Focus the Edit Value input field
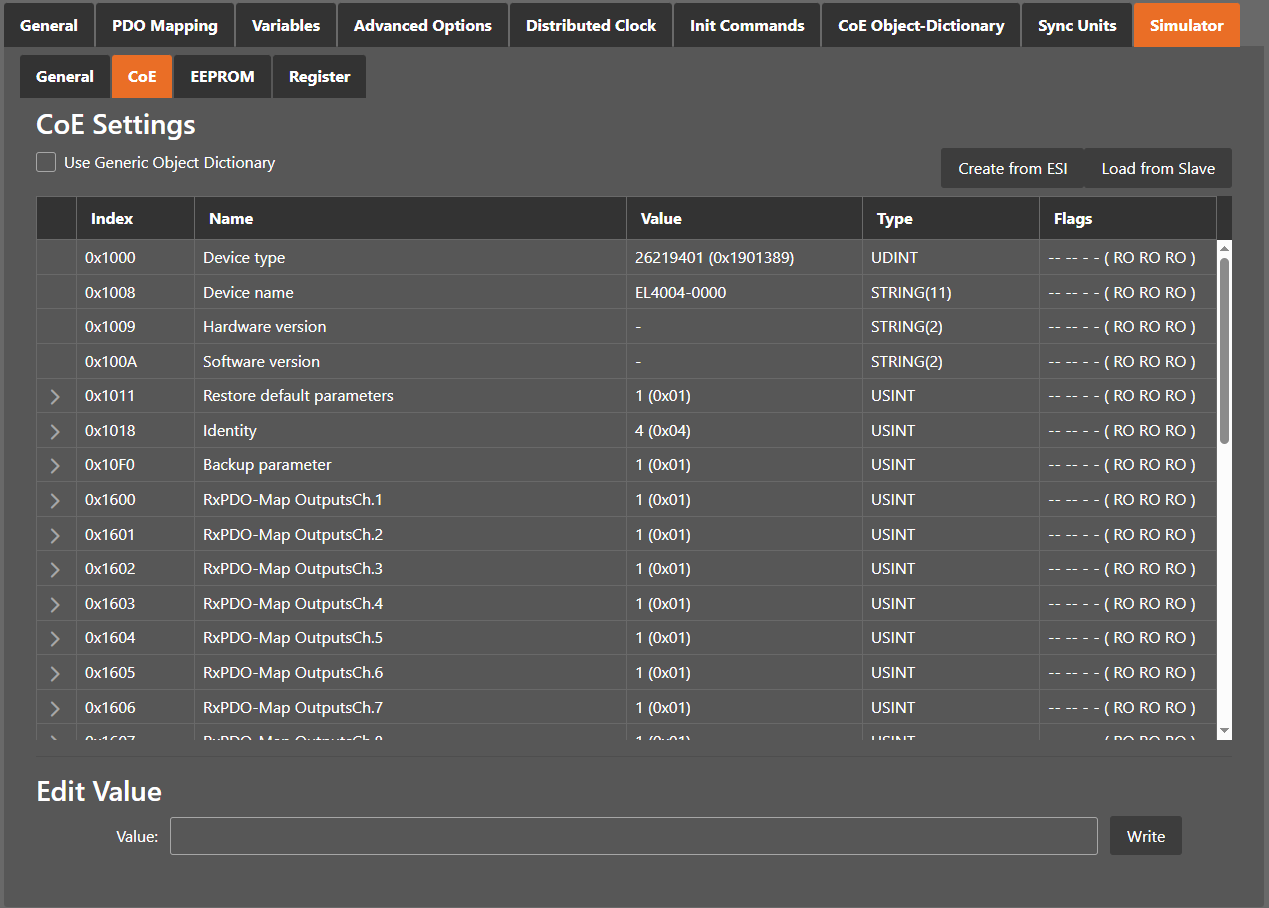The image size is (1269, 908). (x=633, y=836)
